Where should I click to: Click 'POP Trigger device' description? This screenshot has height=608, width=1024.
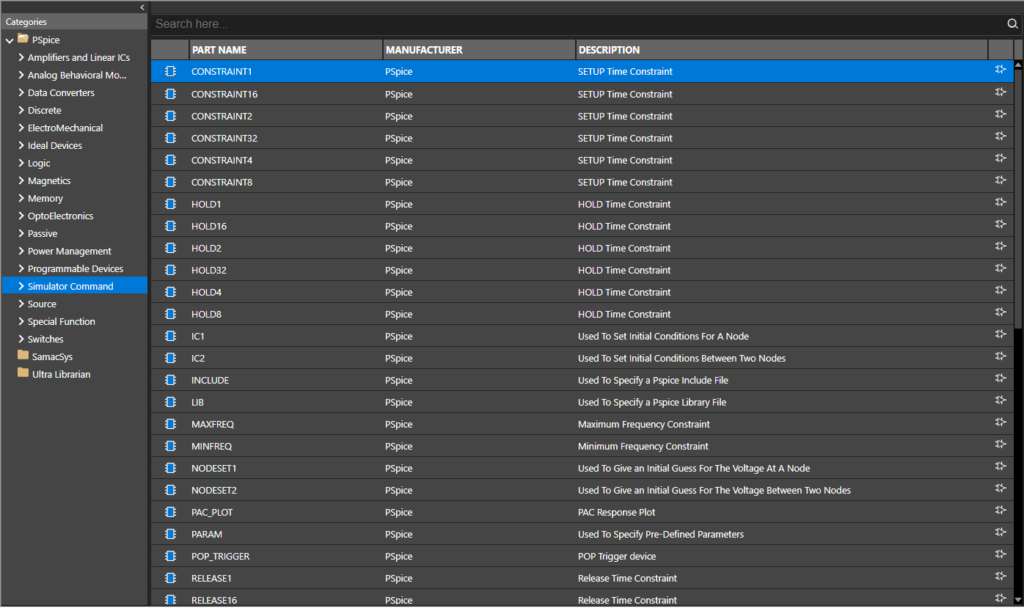(x=616, y=556)
